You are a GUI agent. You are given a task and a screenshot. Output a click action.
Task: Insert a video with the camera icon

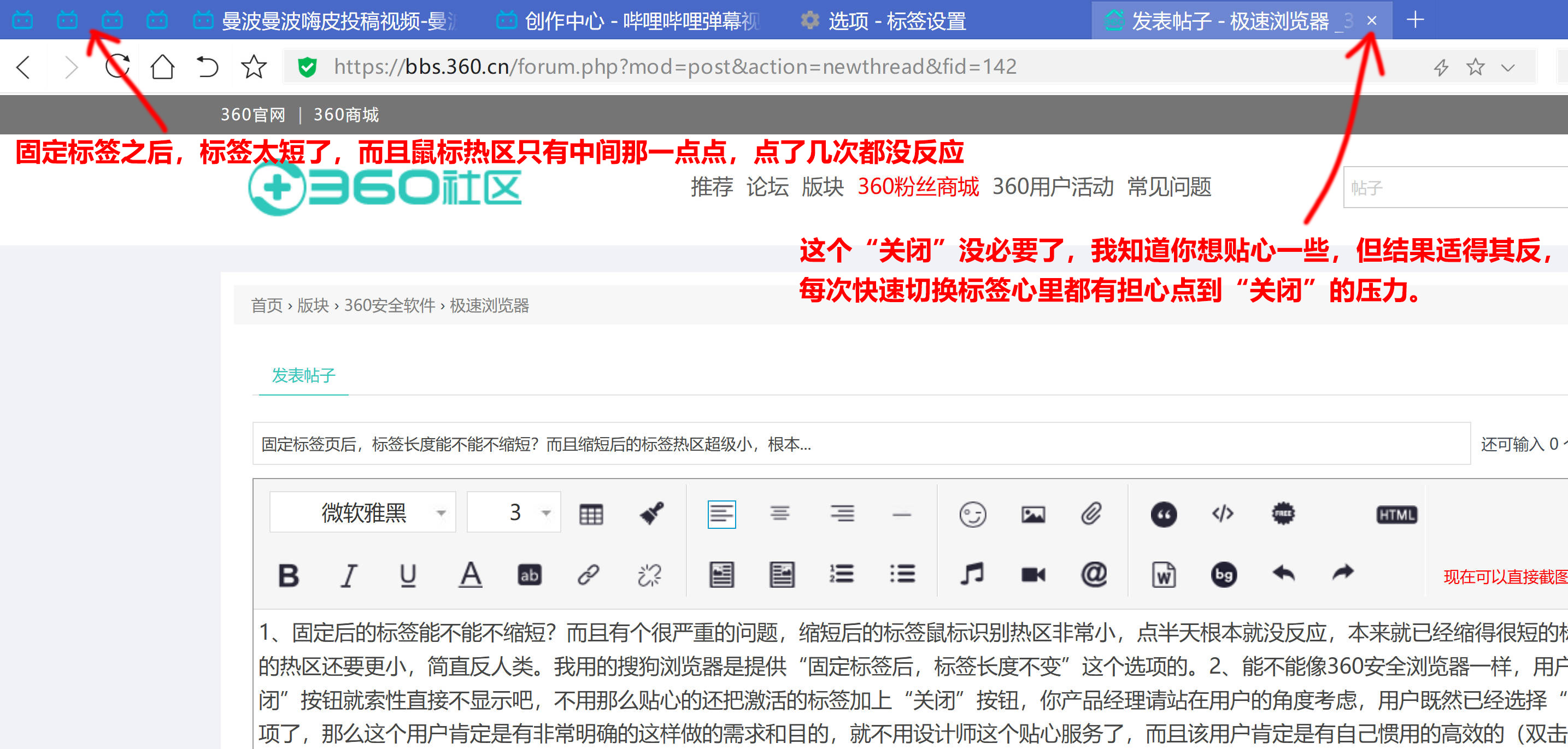pyautogui.click(x=1033, y=574)
